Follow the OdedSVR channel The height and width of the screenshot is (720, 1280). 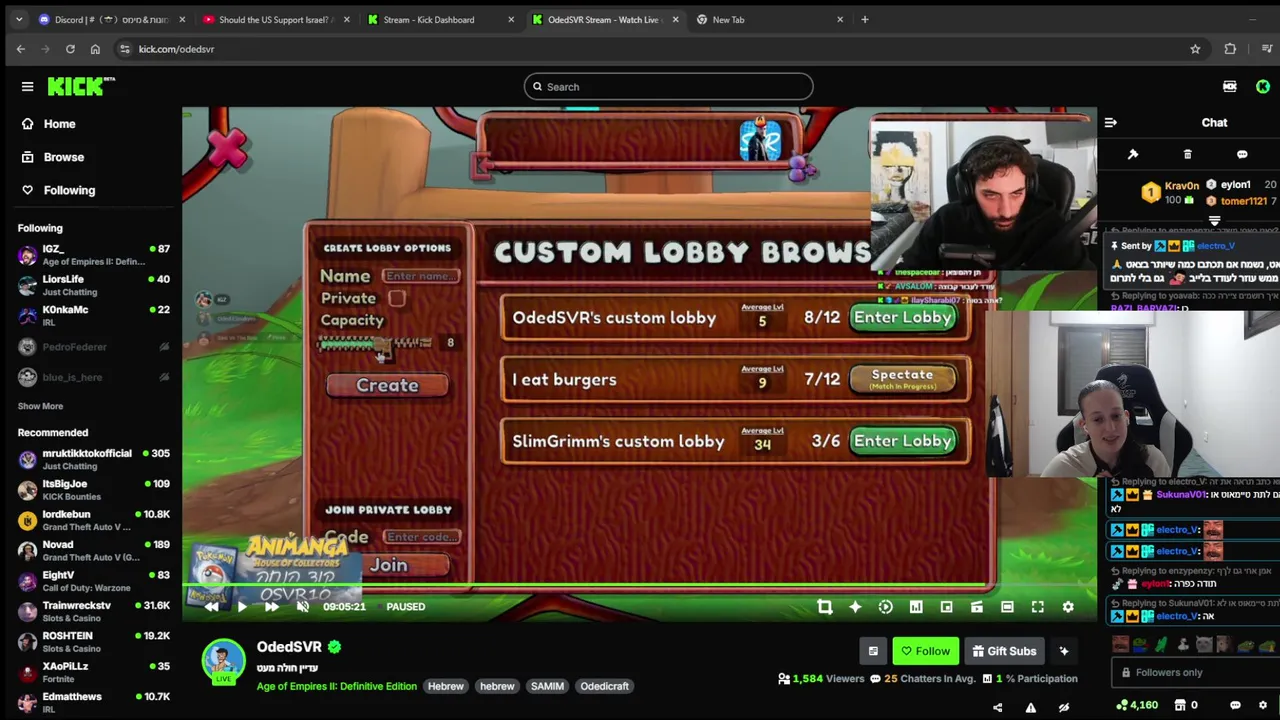(926, 651)
